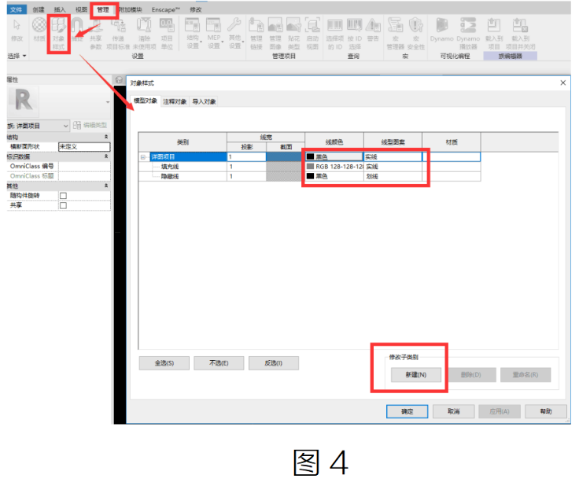585x490 pixels.
Task: Switch to the 注释对象 tab
Action: coord(175,102)
